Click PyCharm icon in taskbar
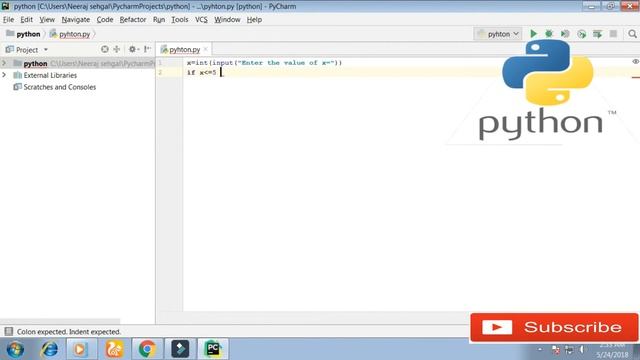The image size is (640, 360). [213, 349]
